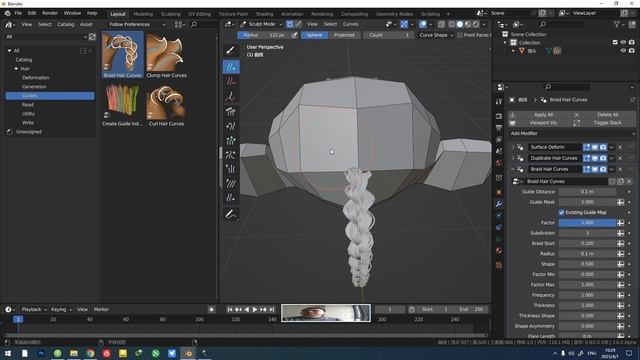Open the Add Modifier dropdown
The height and width of the screenshot is (360, 640).
[x=572, y=133]
